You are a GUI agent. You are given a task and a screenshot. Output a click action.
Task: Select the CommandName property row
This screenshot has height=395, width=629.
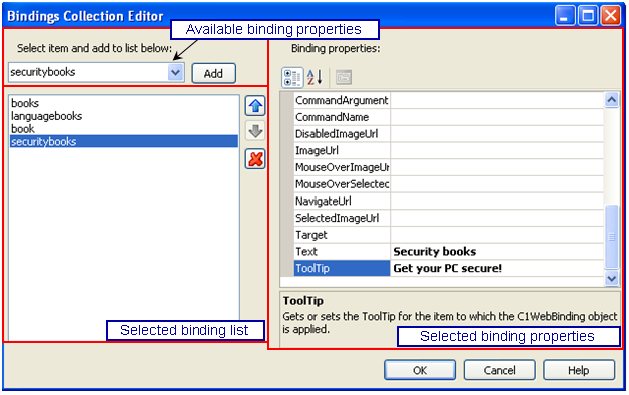click(x=448, y=117)
